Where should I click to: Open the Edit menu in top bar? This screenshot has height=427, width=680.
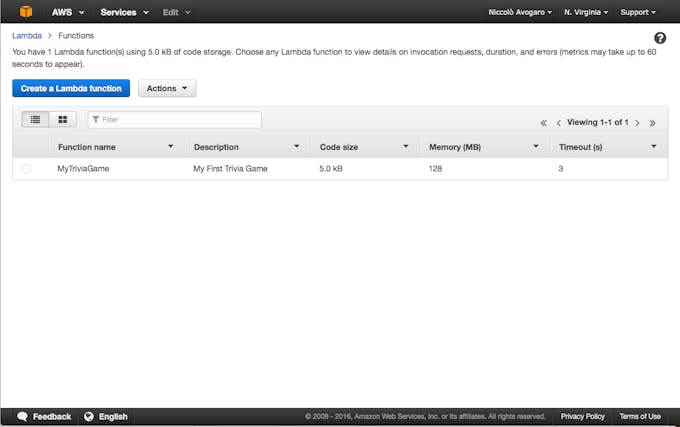(x=177, y=12)
